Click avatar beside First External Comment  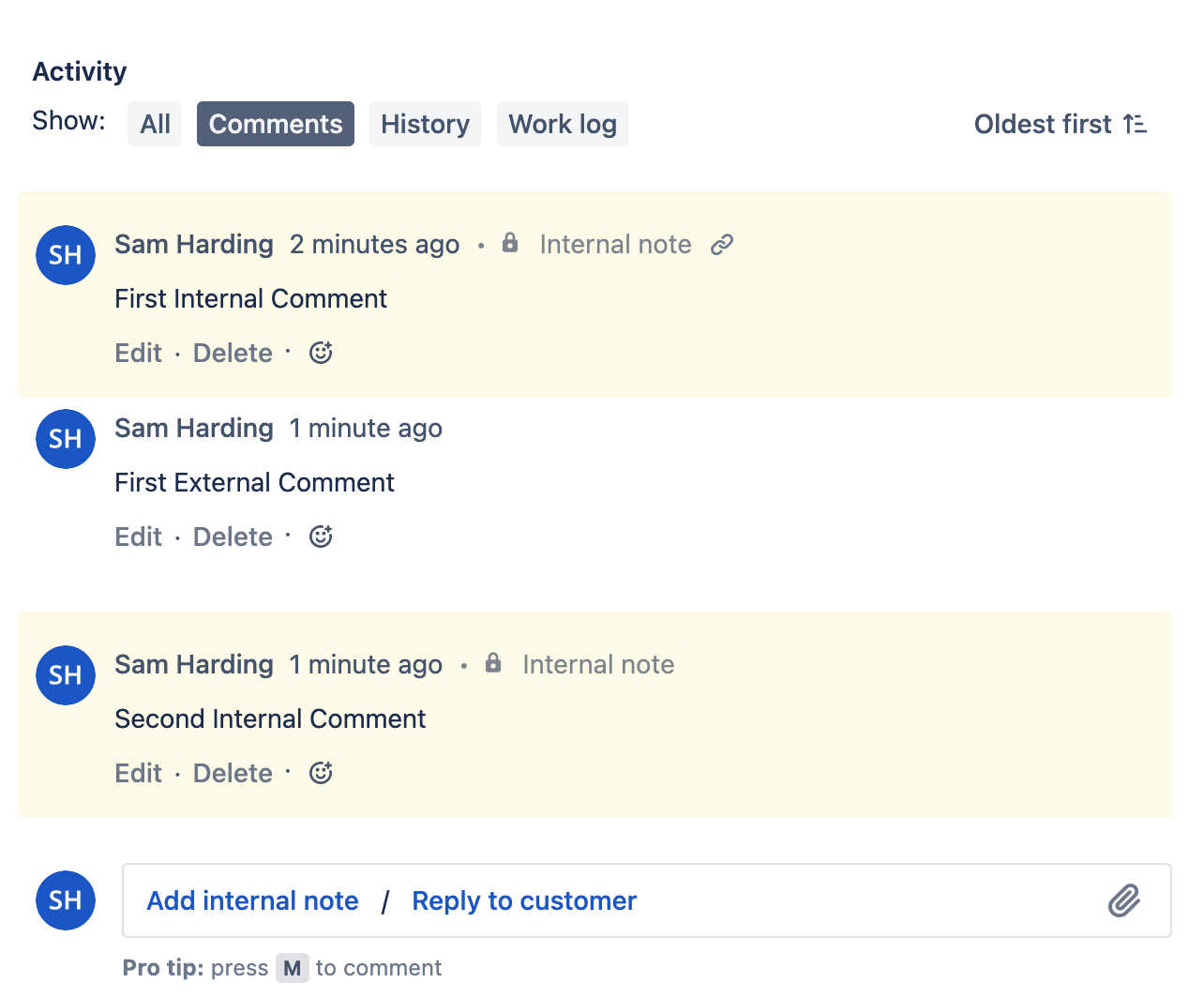pos(66,439)
